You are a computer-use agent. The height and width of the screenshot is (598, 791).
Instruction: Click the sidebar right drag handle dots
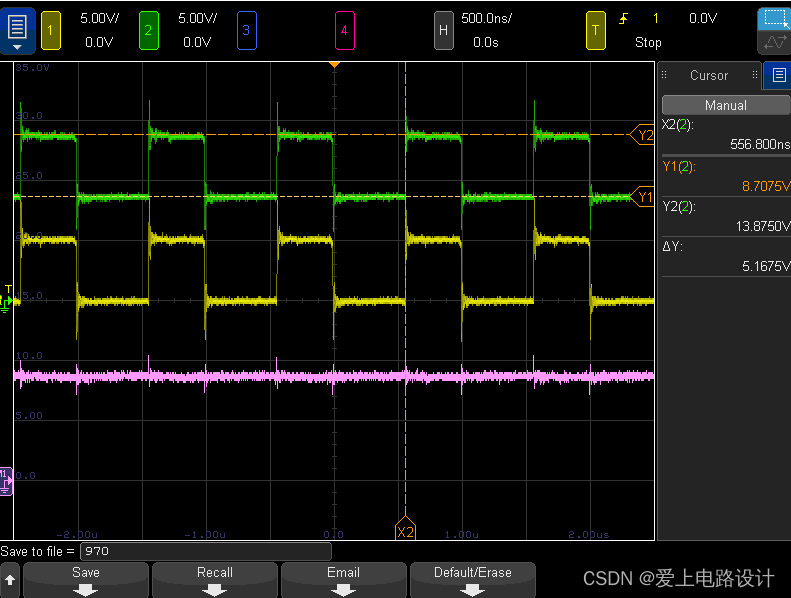click(755, 75)
